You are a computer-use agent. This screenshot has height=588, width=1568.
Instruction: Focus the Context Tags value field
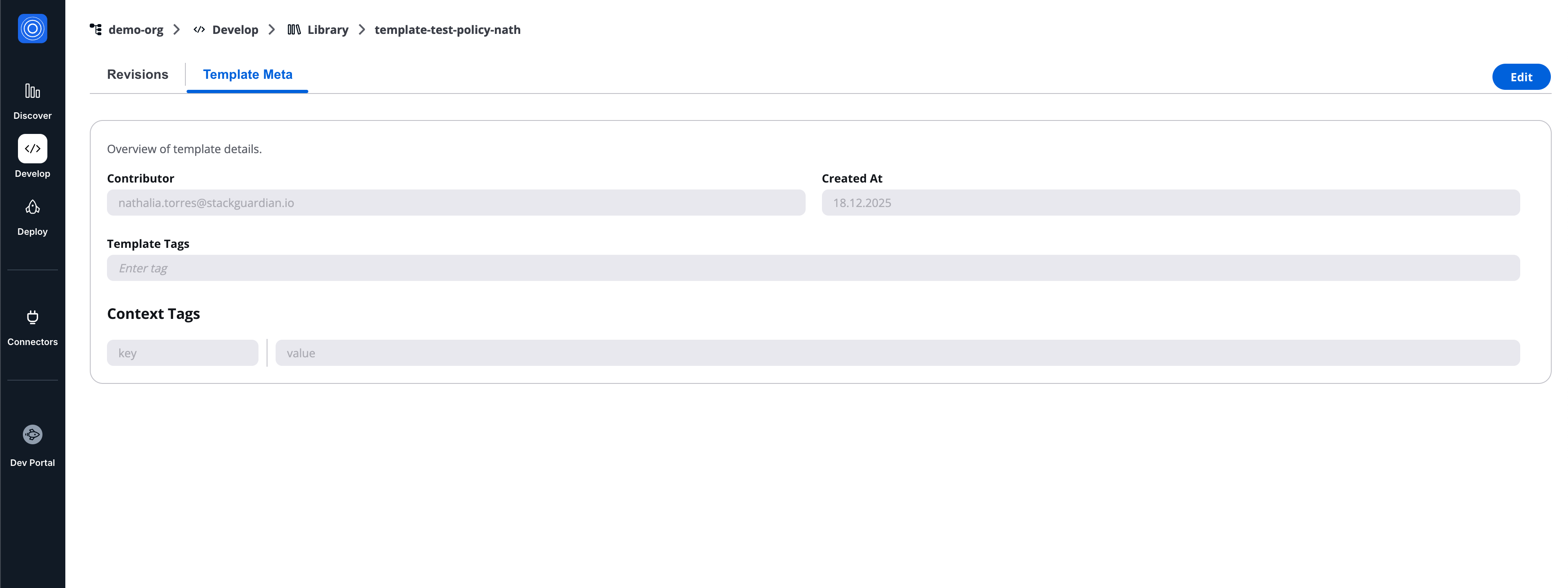pyautogui.click(x=897, y=353)
